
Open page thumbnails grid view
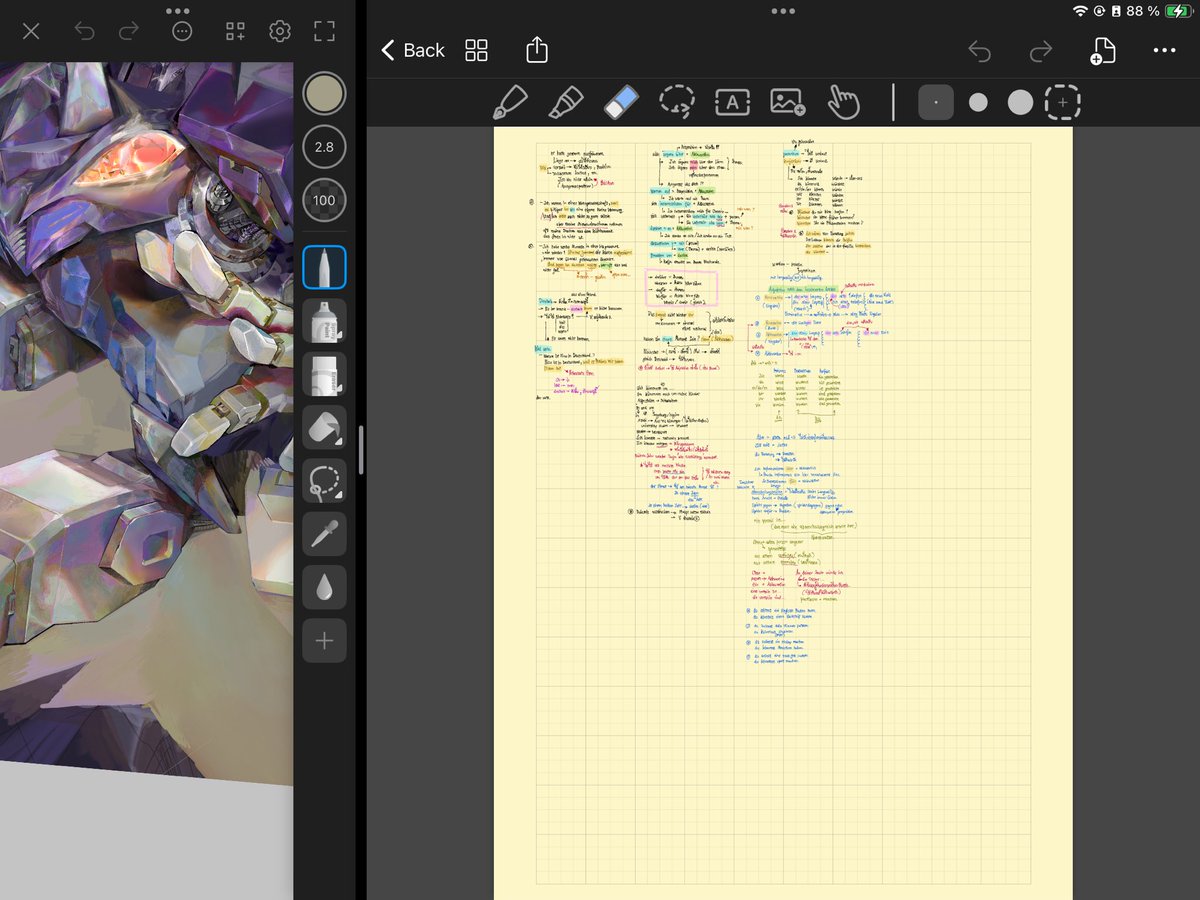477,50
